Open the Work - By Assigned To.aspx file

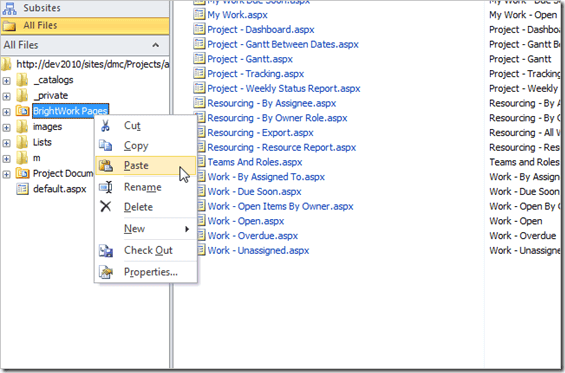(x=266, y=177)
